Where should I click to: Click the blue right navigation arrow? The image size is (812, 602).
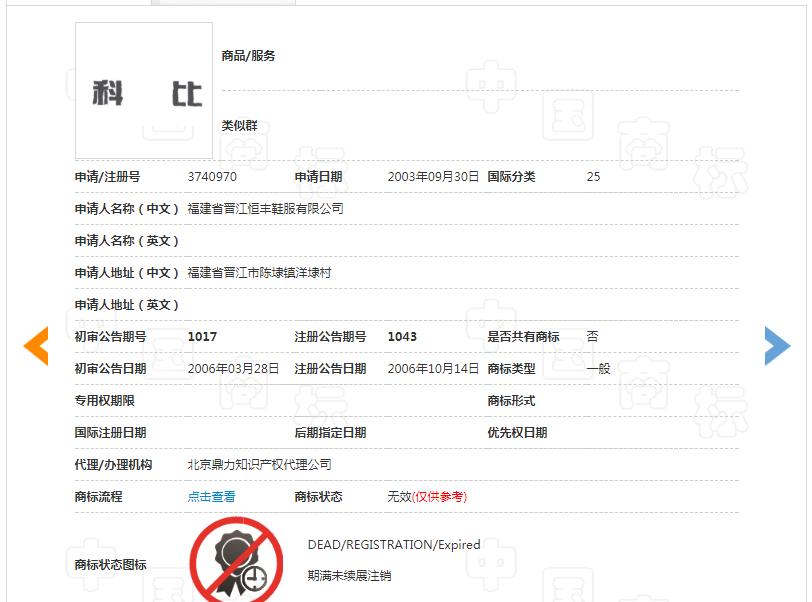point(777,345)
